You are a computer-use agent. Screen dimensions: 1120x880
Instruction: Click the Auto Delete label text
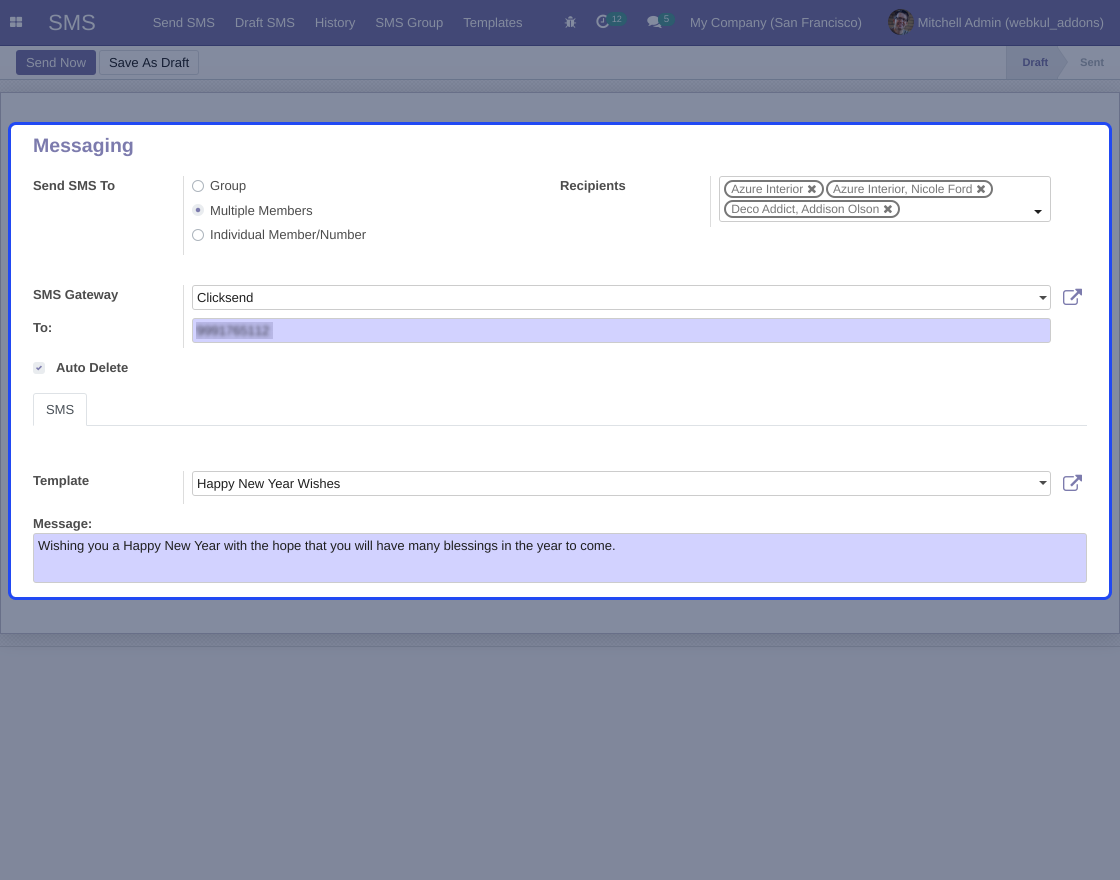(x=92, y=368)
